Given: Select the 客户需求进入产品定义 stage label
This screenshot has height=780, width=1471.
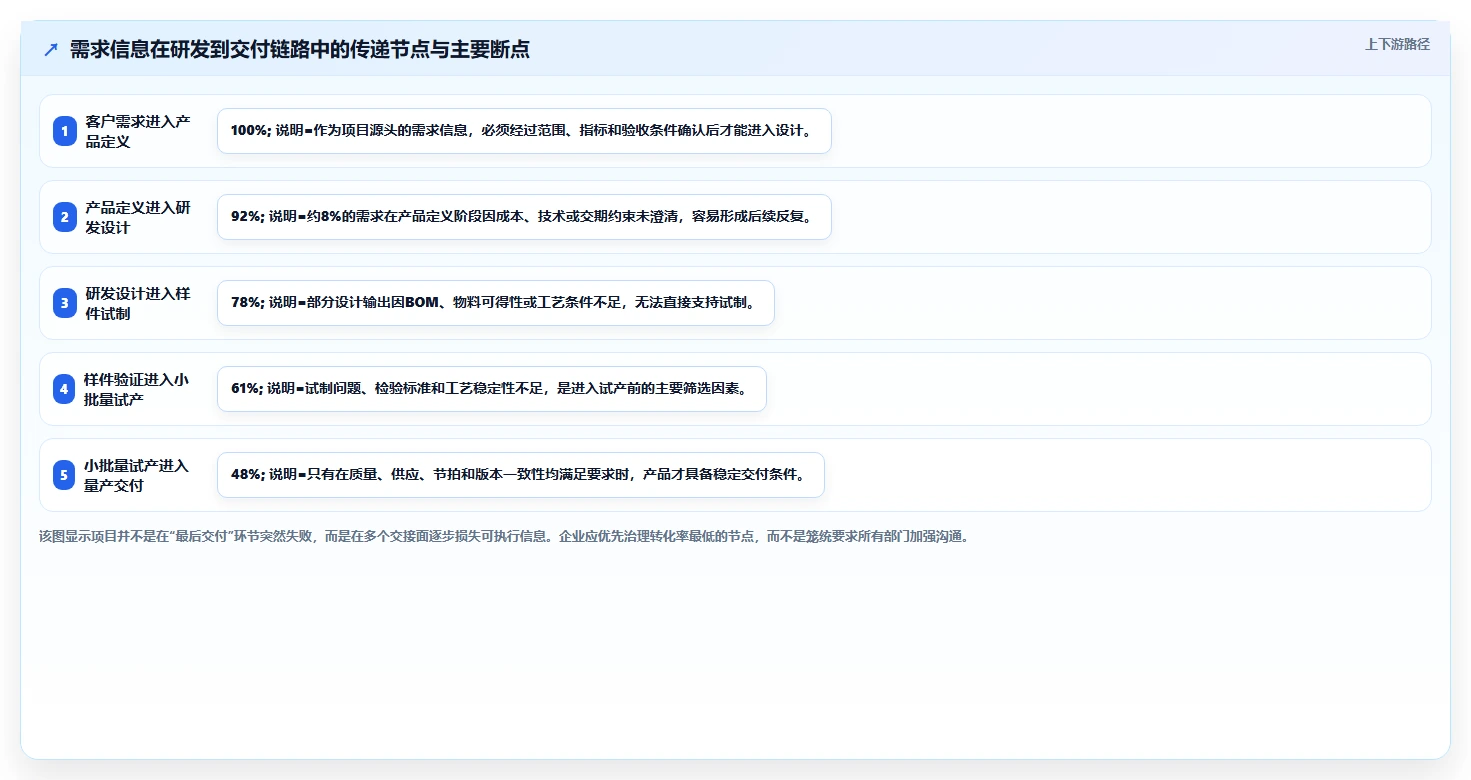Looking at the screenshot, I should pos(138,131).
